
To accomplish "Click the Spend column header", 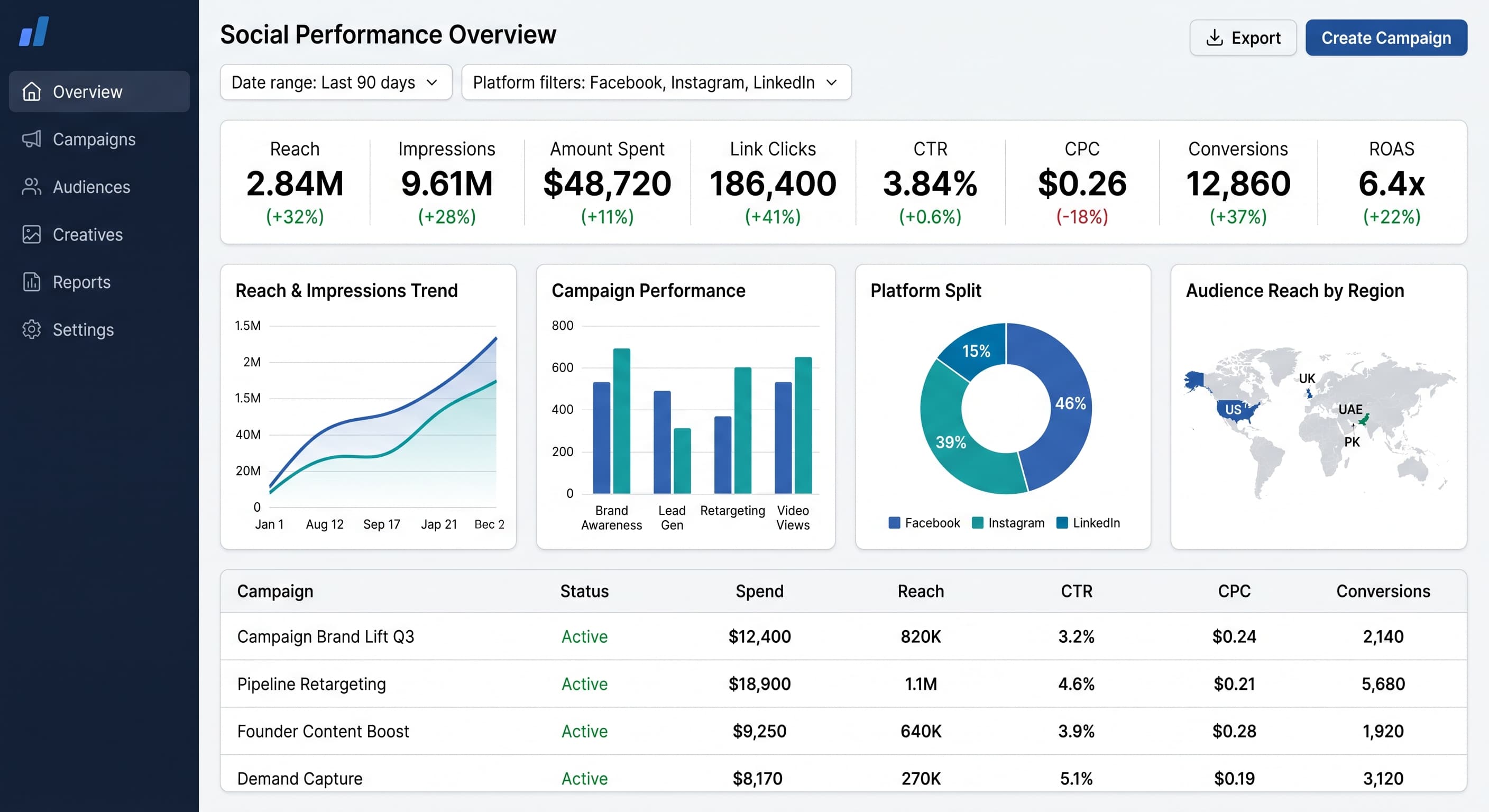I will [x=759, y=590].
